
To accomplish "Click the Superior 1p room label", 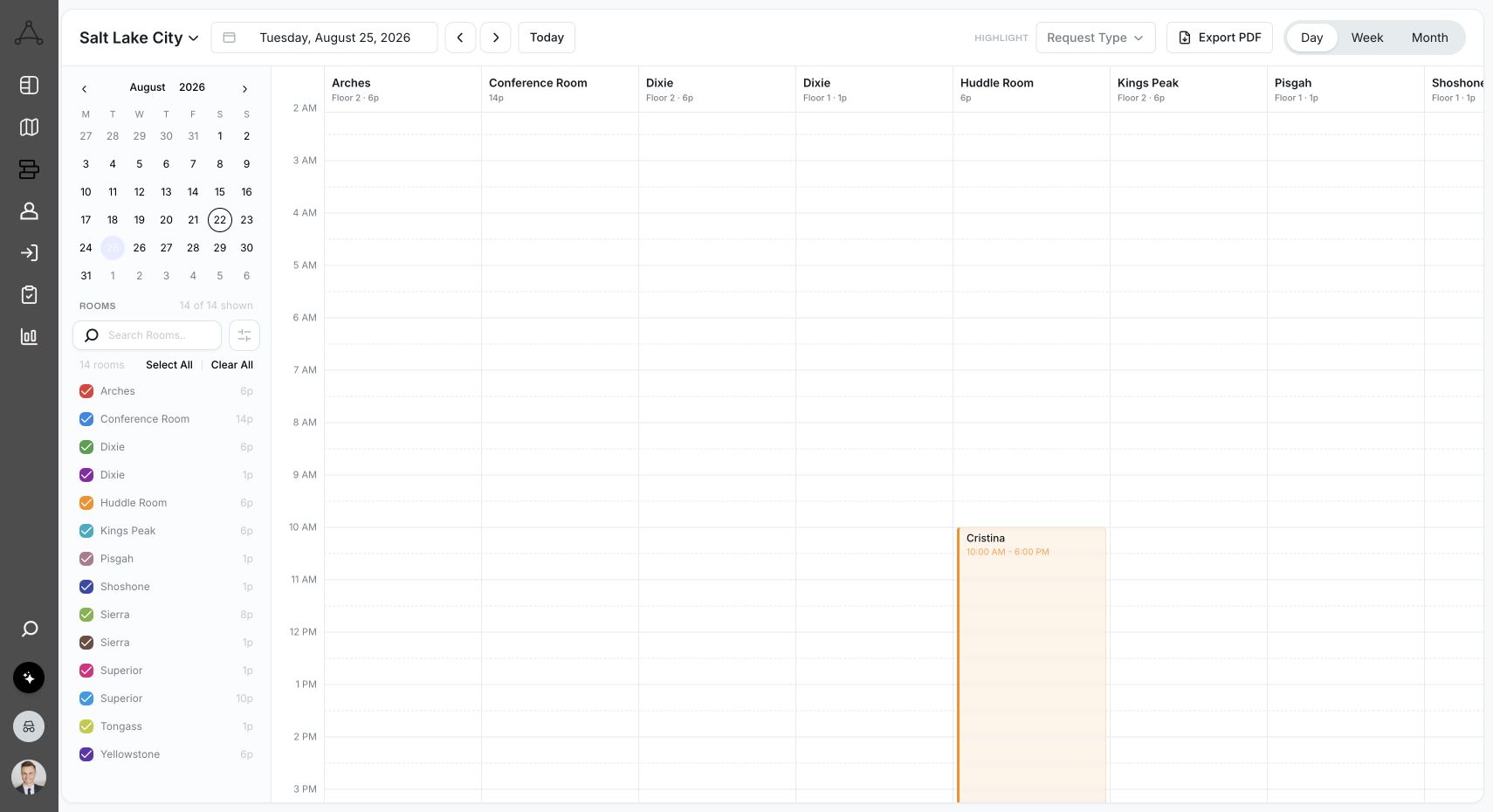I will [121, 671].
